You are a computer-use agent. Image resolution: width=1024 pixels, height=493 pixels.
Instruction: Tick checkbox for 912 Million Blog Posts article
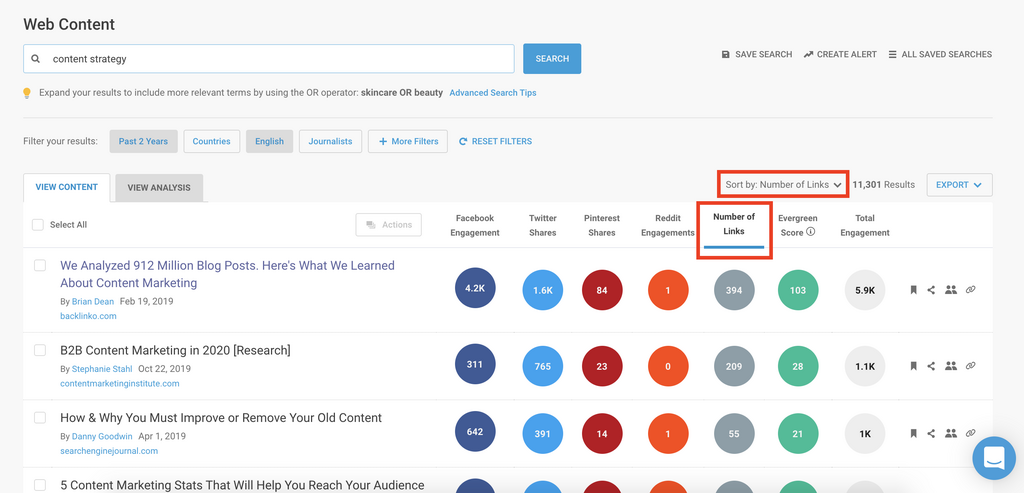[x=40, y=266]
